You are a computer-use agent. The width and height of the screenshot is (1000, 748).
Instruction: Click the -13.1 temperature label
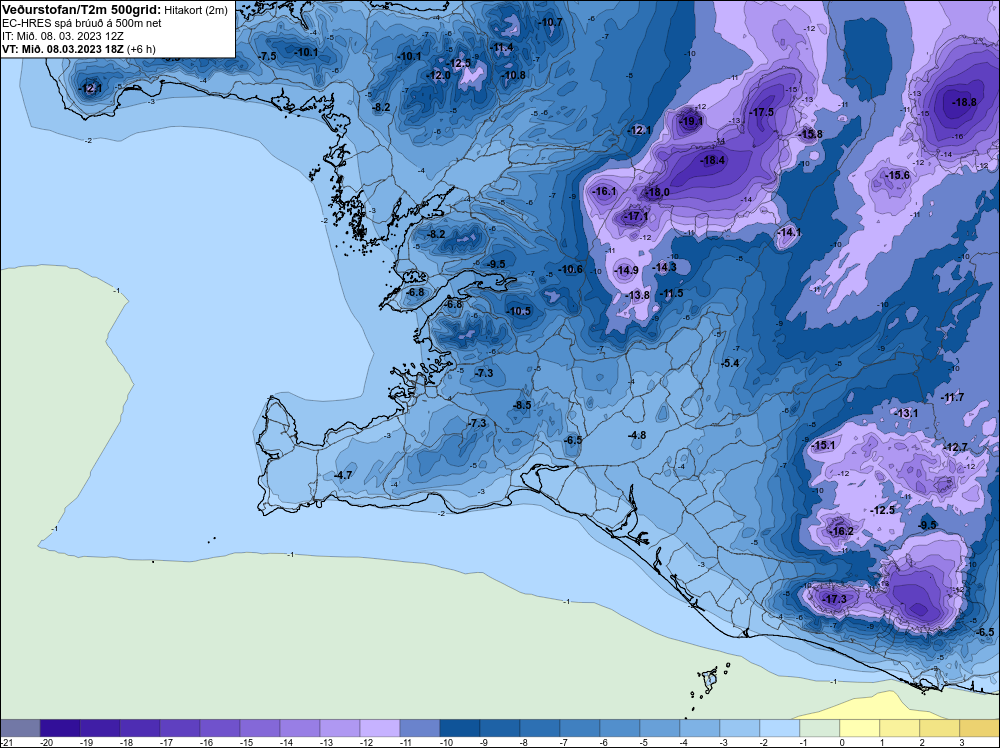[906, 413]
